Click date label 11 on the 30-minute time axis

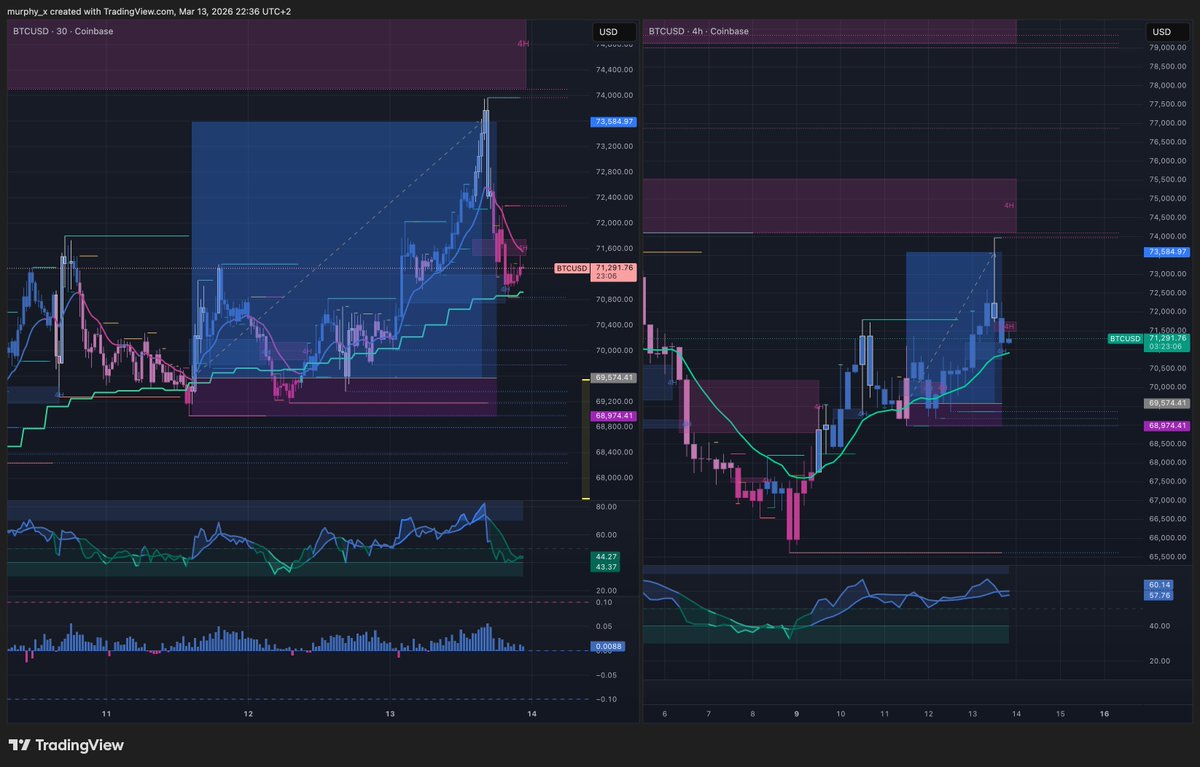tap(106, 714)
